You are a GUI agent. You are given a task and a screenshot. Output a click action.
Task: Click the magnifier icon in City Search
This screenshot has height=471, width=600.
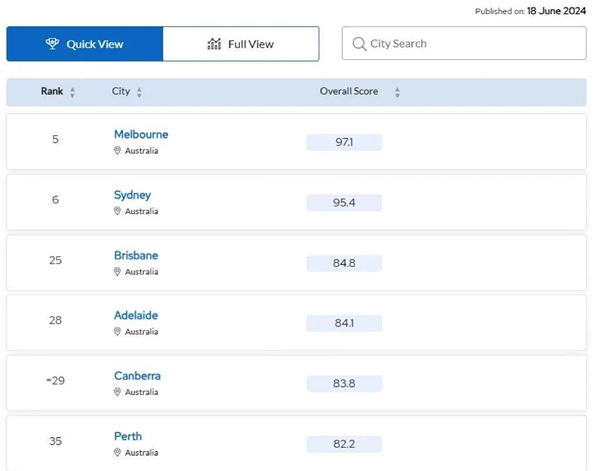click(x=359, y=44)
